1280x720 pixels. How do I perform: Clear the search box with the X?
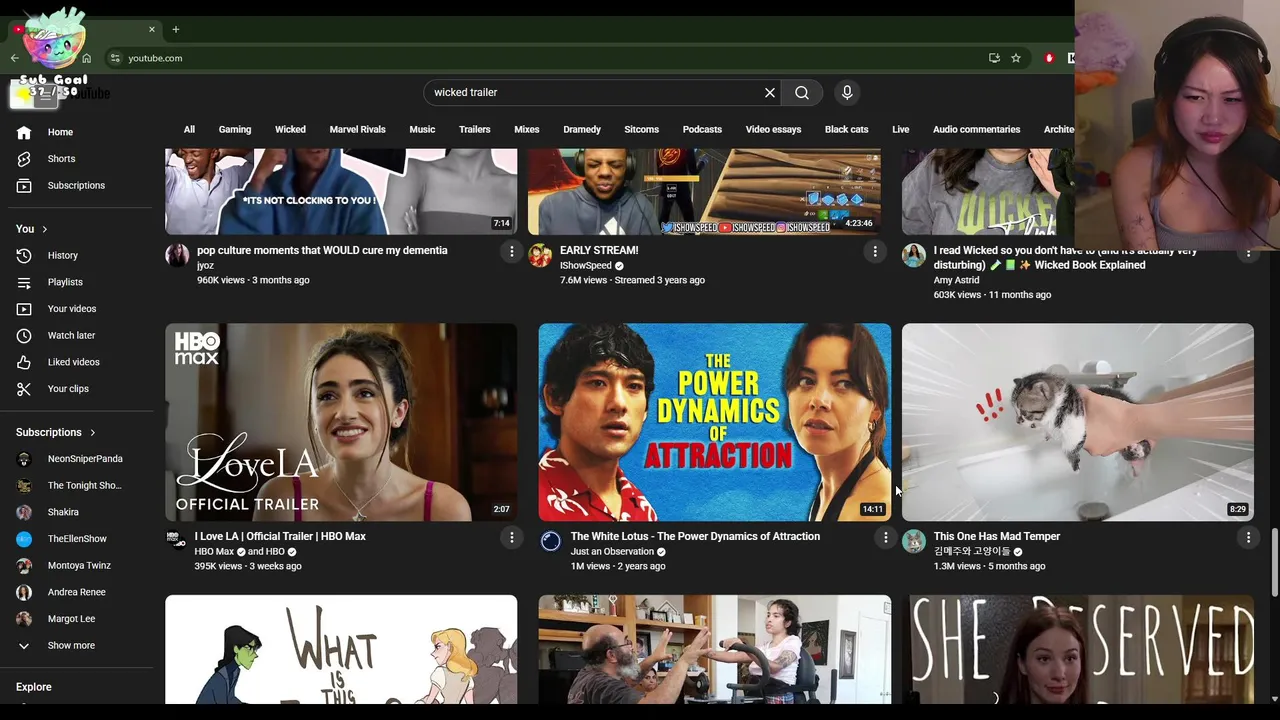point(770,92)
